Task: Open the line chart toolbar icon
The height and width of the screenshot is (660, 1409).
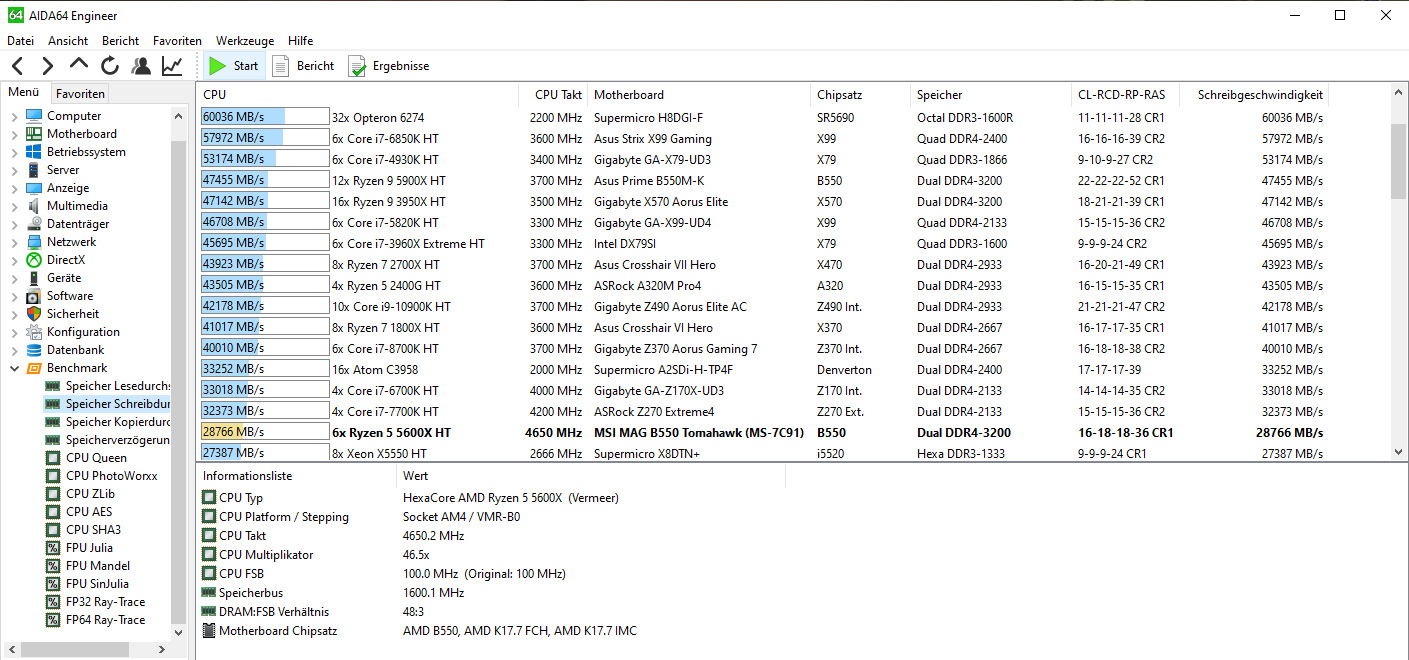Action: pyautogui.click(x=172, y=66)
